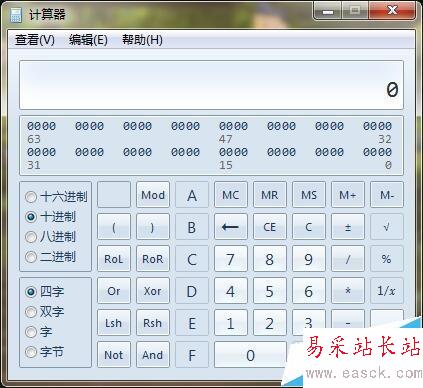Click the M- memory subtract button
This screenshot has height=388, width=423.
tap(387, 195)
